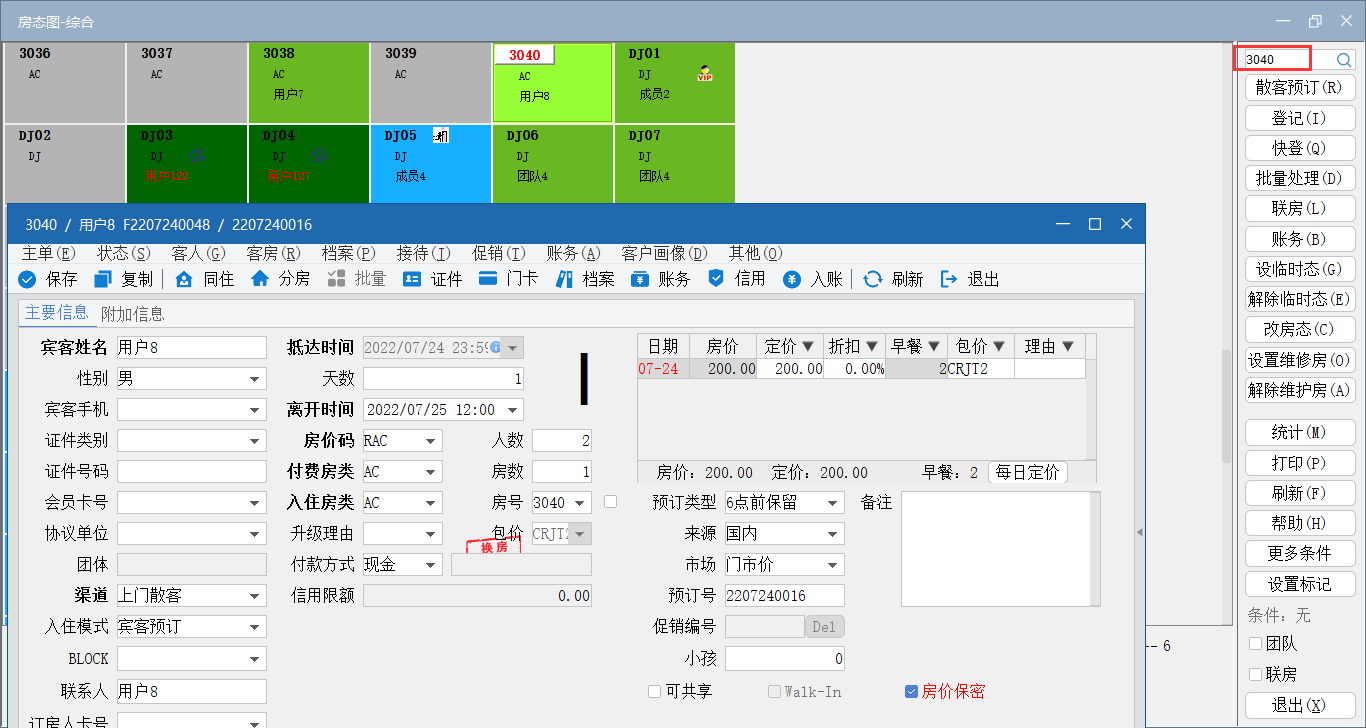Click the 备注 remarks text area
Viewport: 1366px width, 728px height.
click(1001, 549)
